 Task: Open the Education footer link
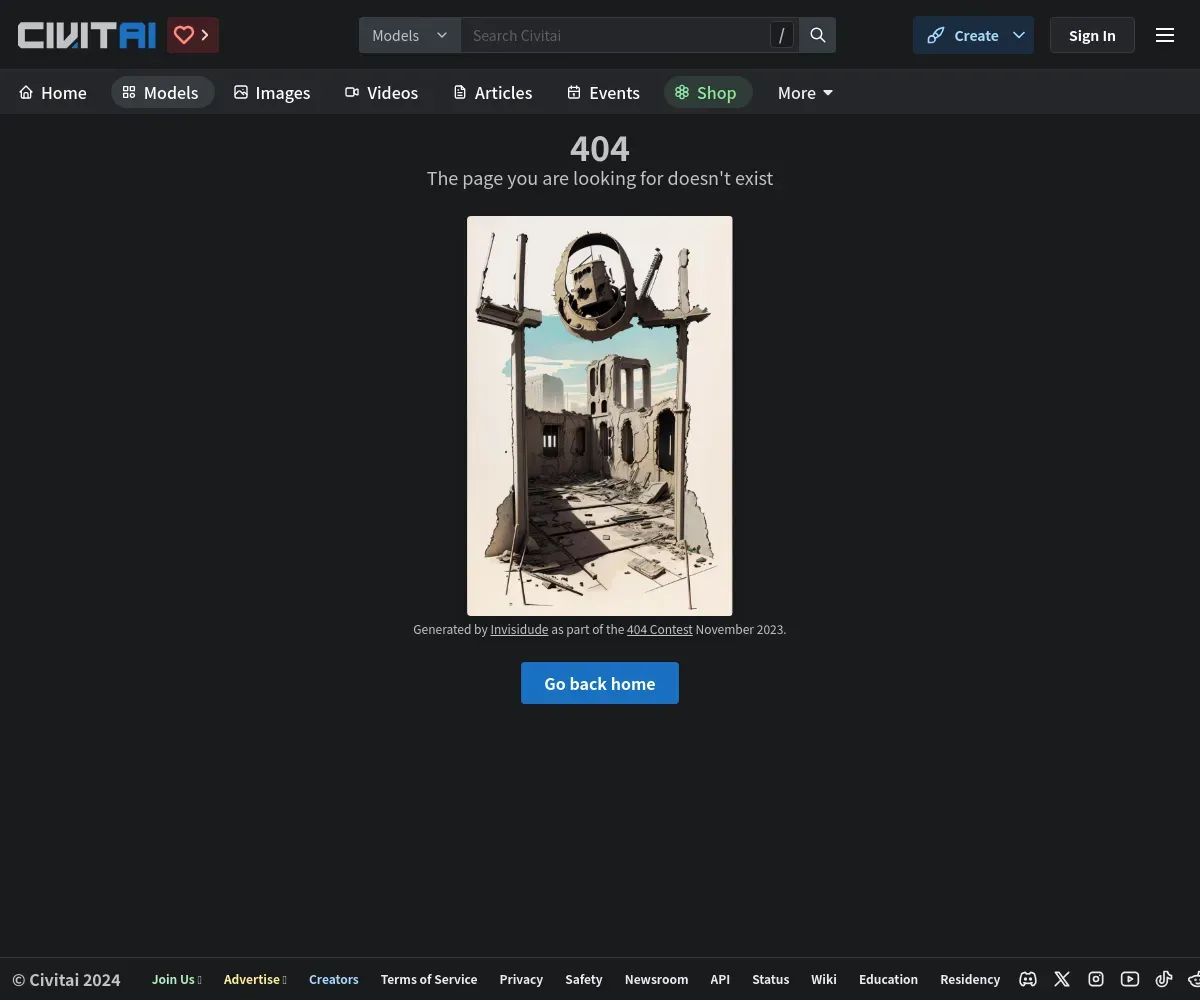click(888, 980)
